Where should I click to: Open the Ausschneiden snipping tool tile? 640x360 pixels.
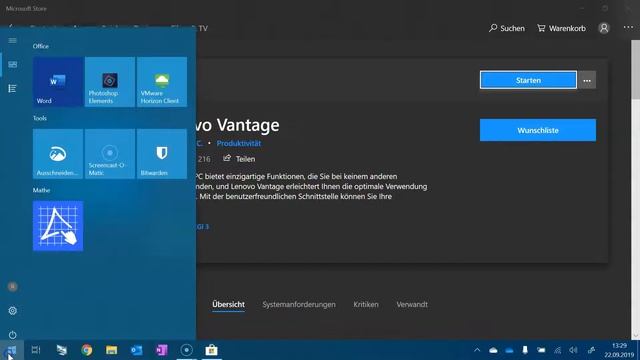[x=58, y=154]
